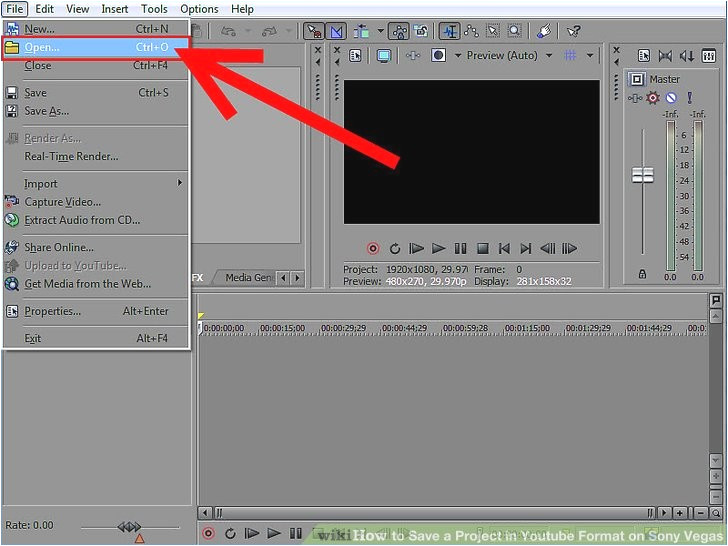Click the Master volume fader handle
Viewport: 728px width, 546px height.
[642, 175]
